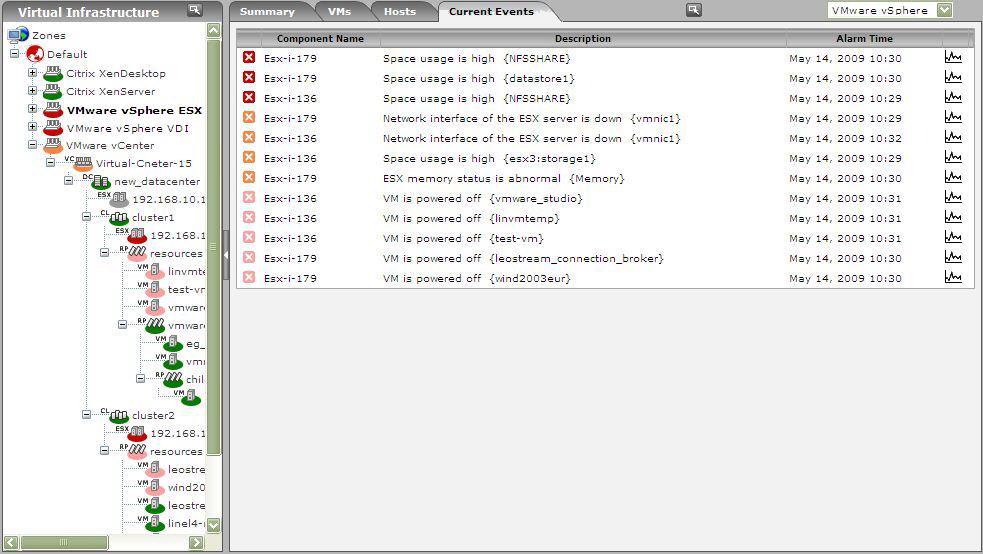Click the horizontal scroll right arrow
This screenshot has height=554, width=983.
(196, 542)
